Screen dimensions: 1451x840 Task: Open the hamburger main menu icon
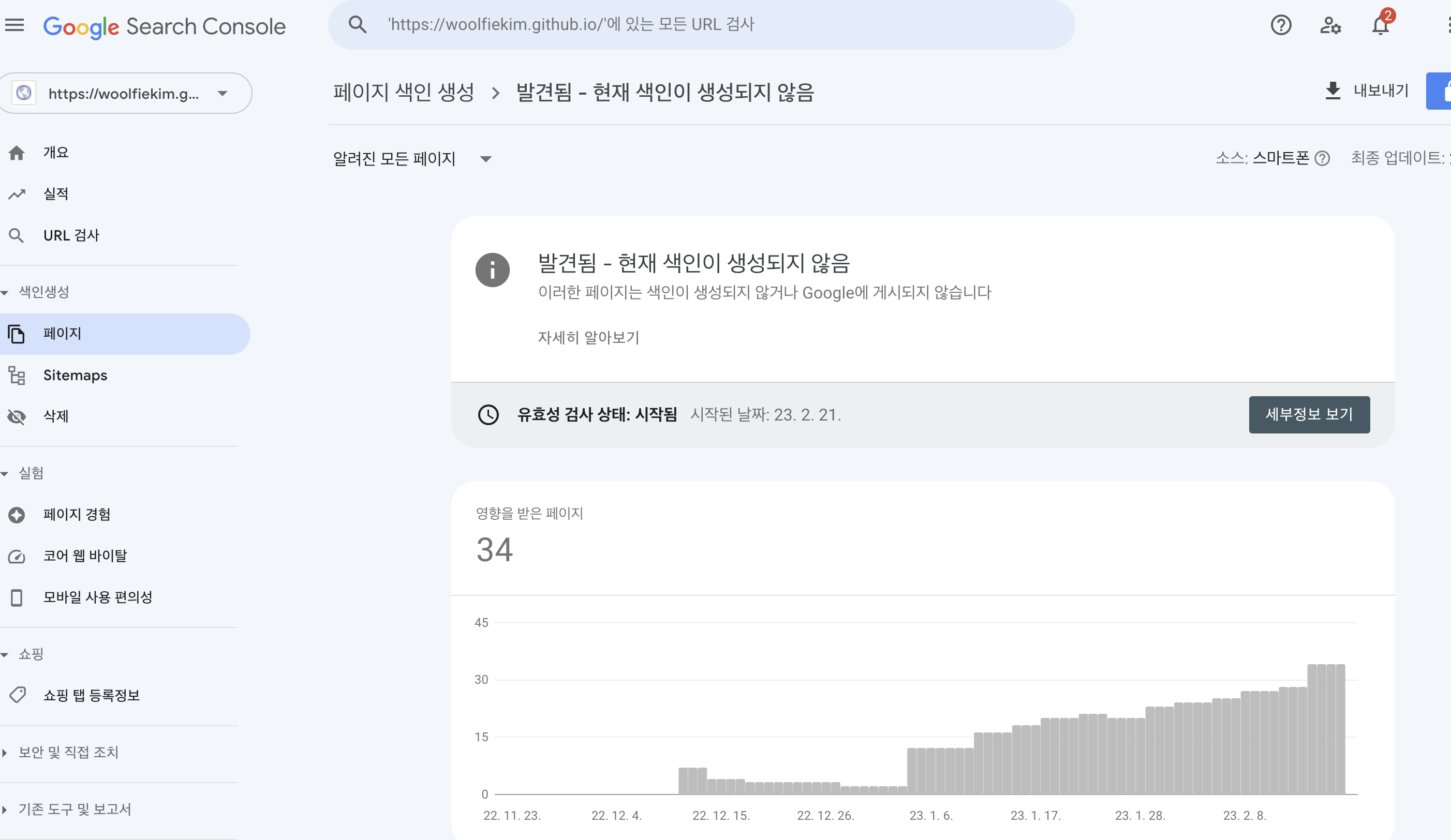click(14, 25)
